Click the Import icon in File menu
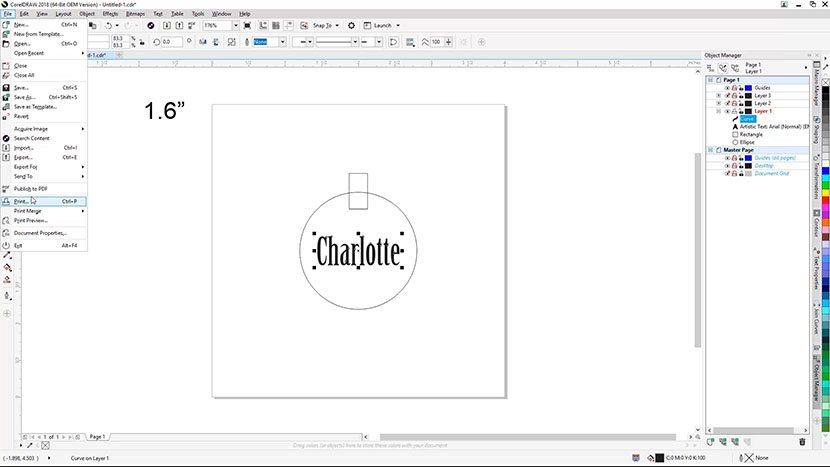 coord(7,147)
